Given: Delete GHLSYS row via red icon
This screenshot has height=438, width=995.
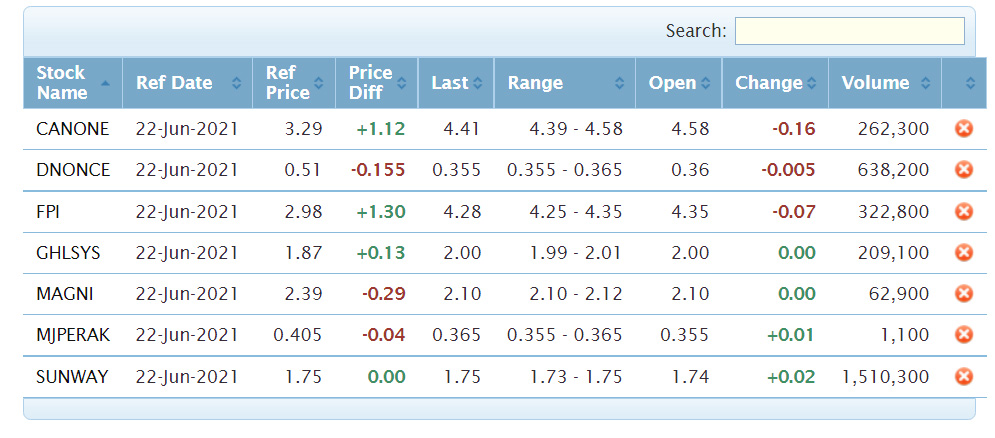Looking at the screenshot, I should [963, 253].
